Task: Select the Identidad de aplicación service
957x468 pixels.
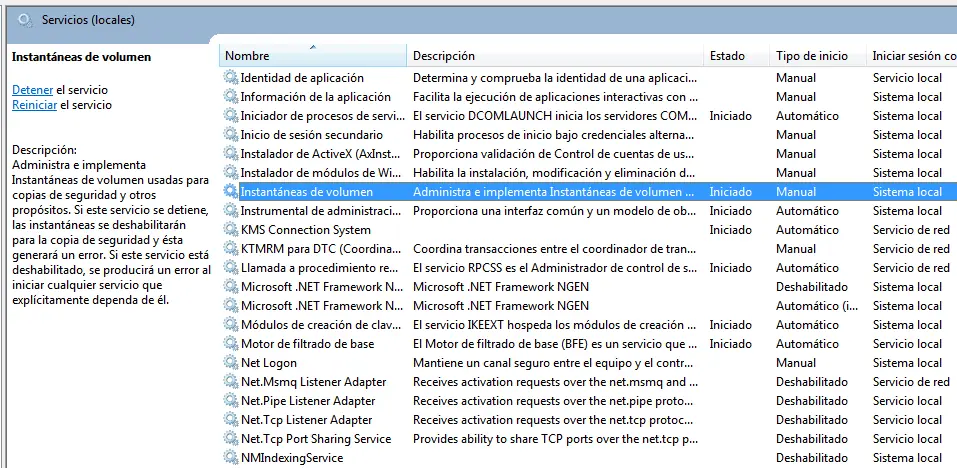Action: coord(302,77)
